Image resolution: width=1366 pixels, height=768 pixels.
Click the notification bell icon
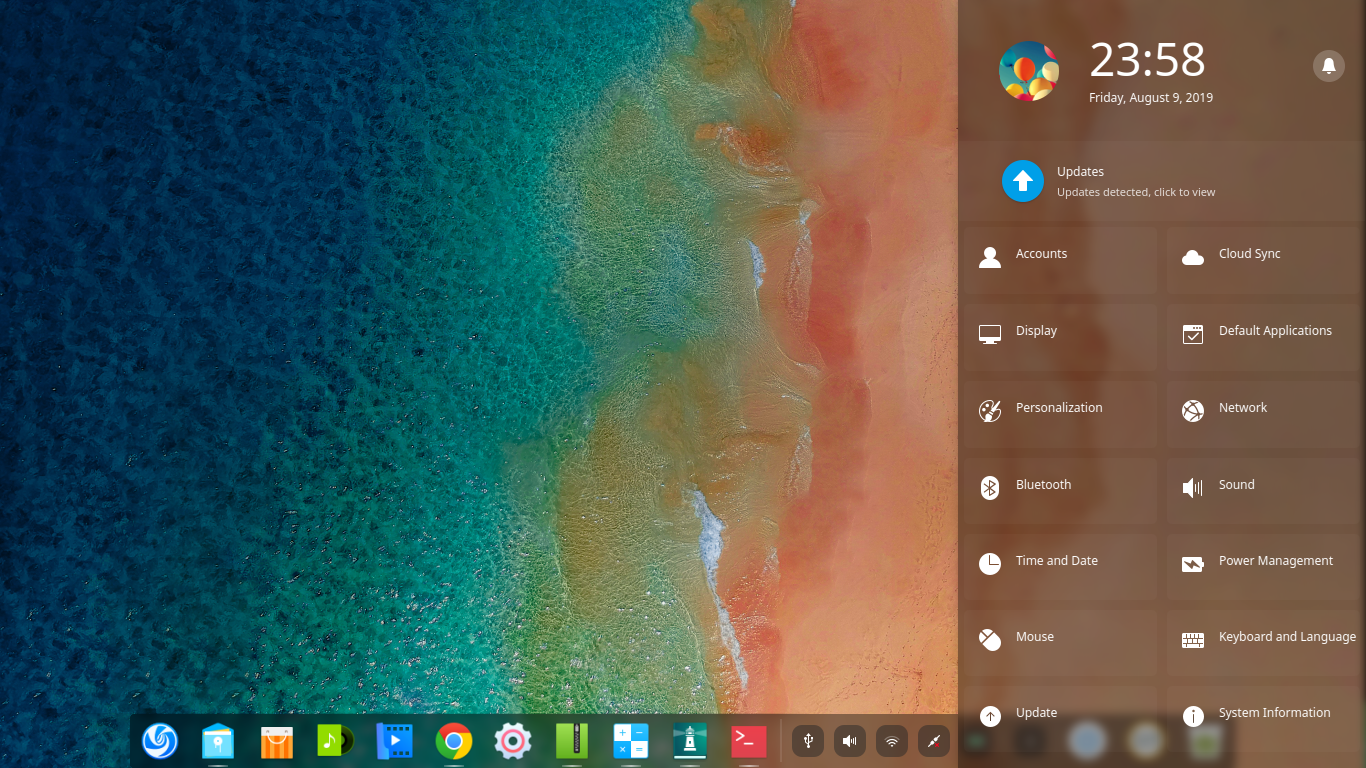pyautogui.click(x=1329, y=66)
